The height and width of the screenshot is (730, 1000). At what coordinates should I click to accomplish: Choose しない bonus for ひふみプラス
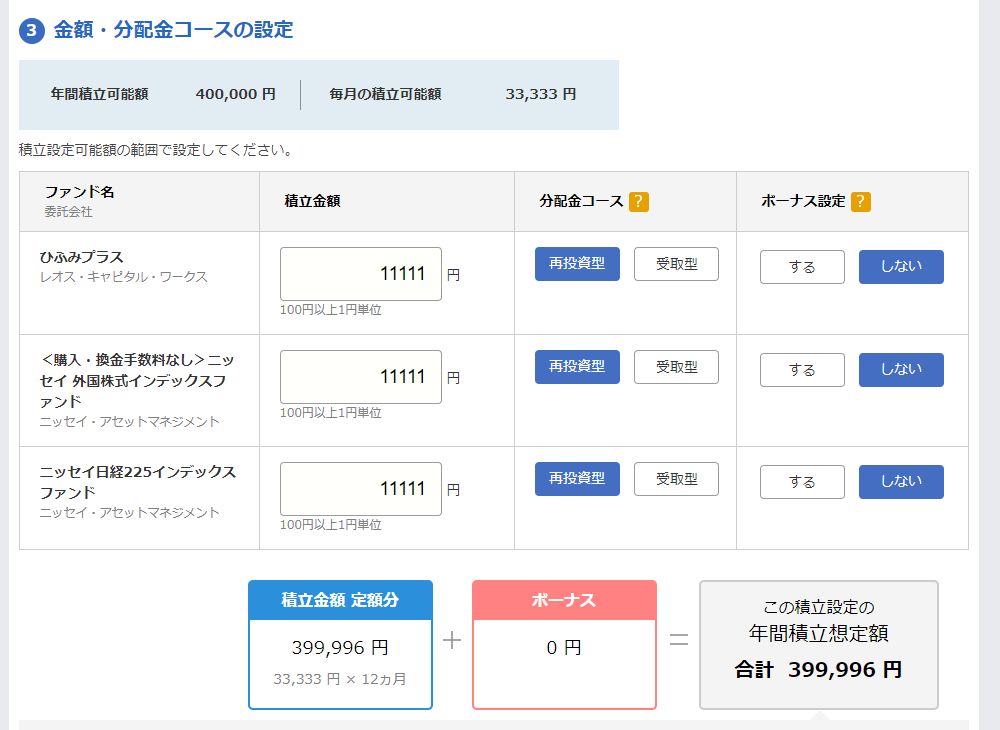pos(901,267)
